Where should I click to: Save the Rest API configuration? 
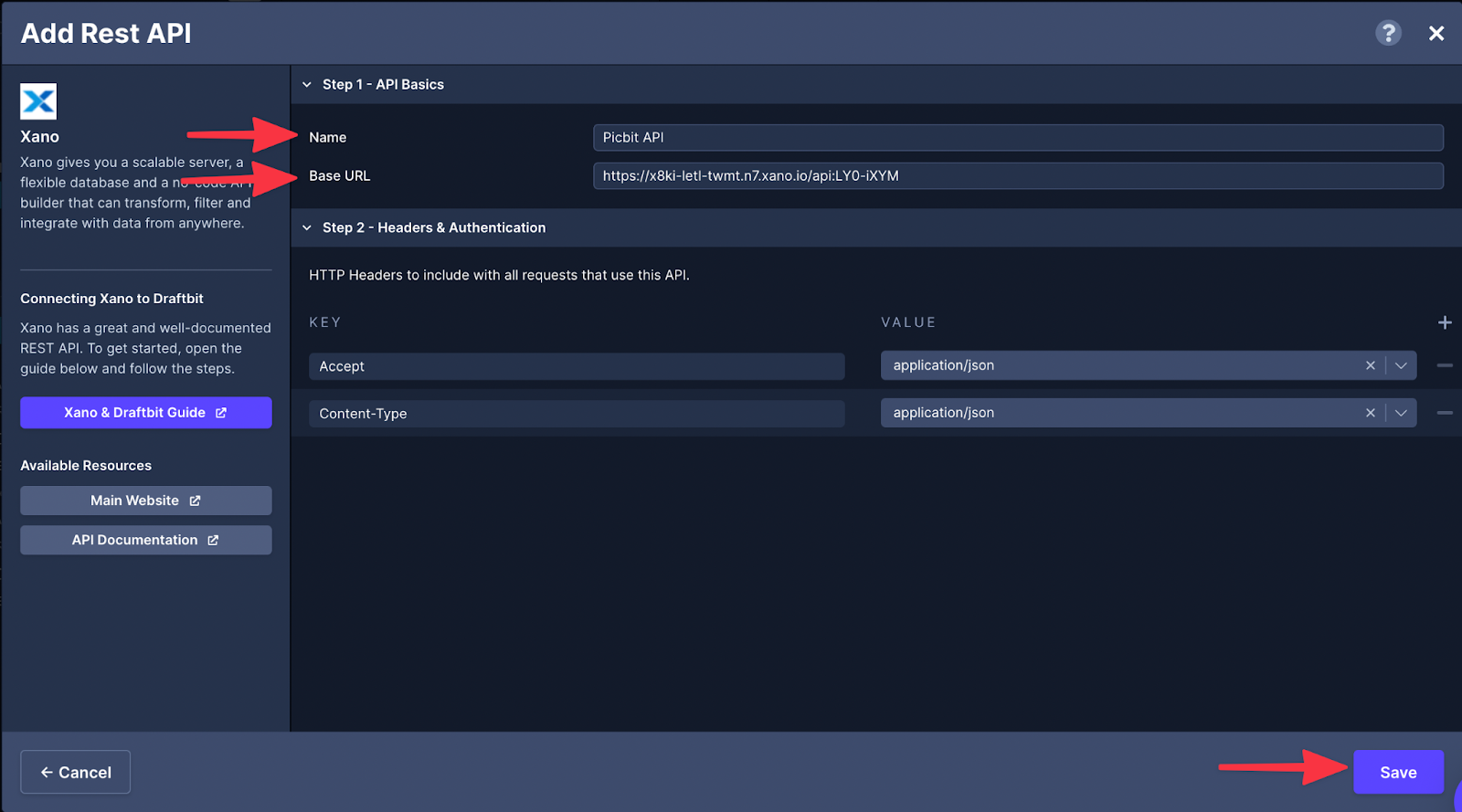click(1397, 772)
